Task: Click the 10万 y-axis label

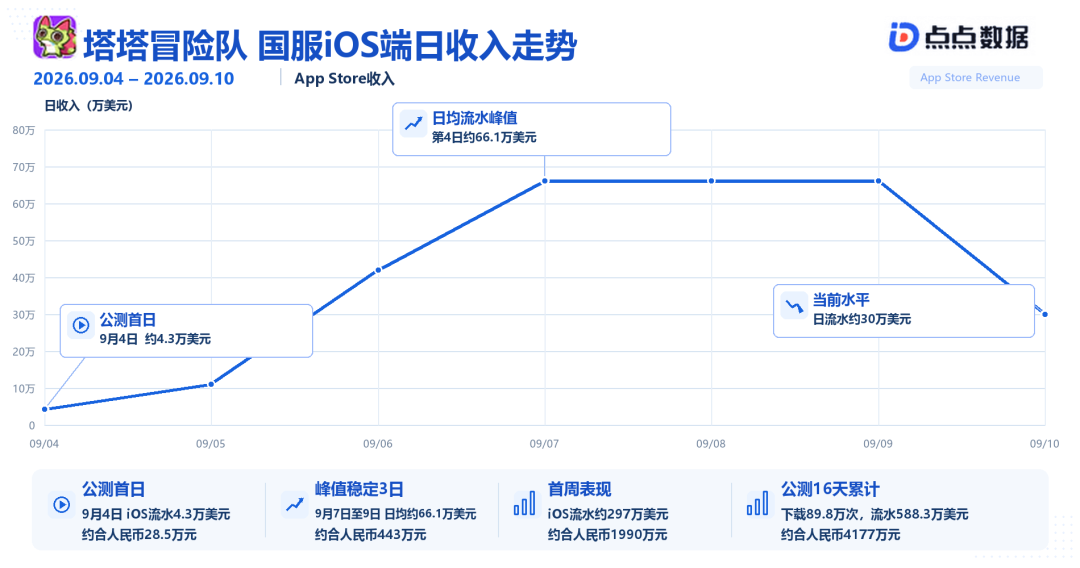Action: pyautogui.click(x=23, y=389)
